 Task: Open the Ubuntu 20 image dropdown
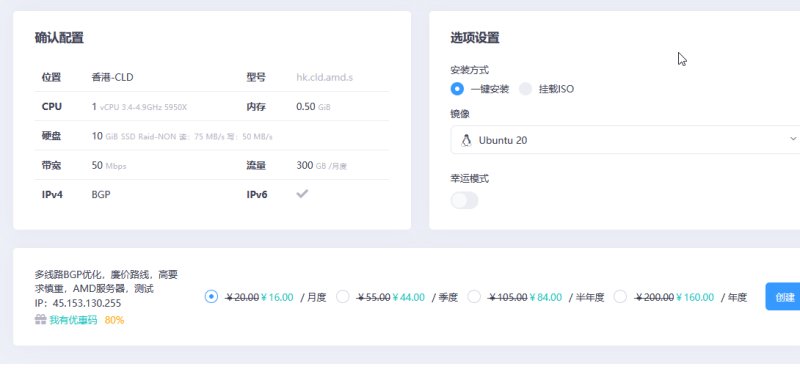pos(626,140)
